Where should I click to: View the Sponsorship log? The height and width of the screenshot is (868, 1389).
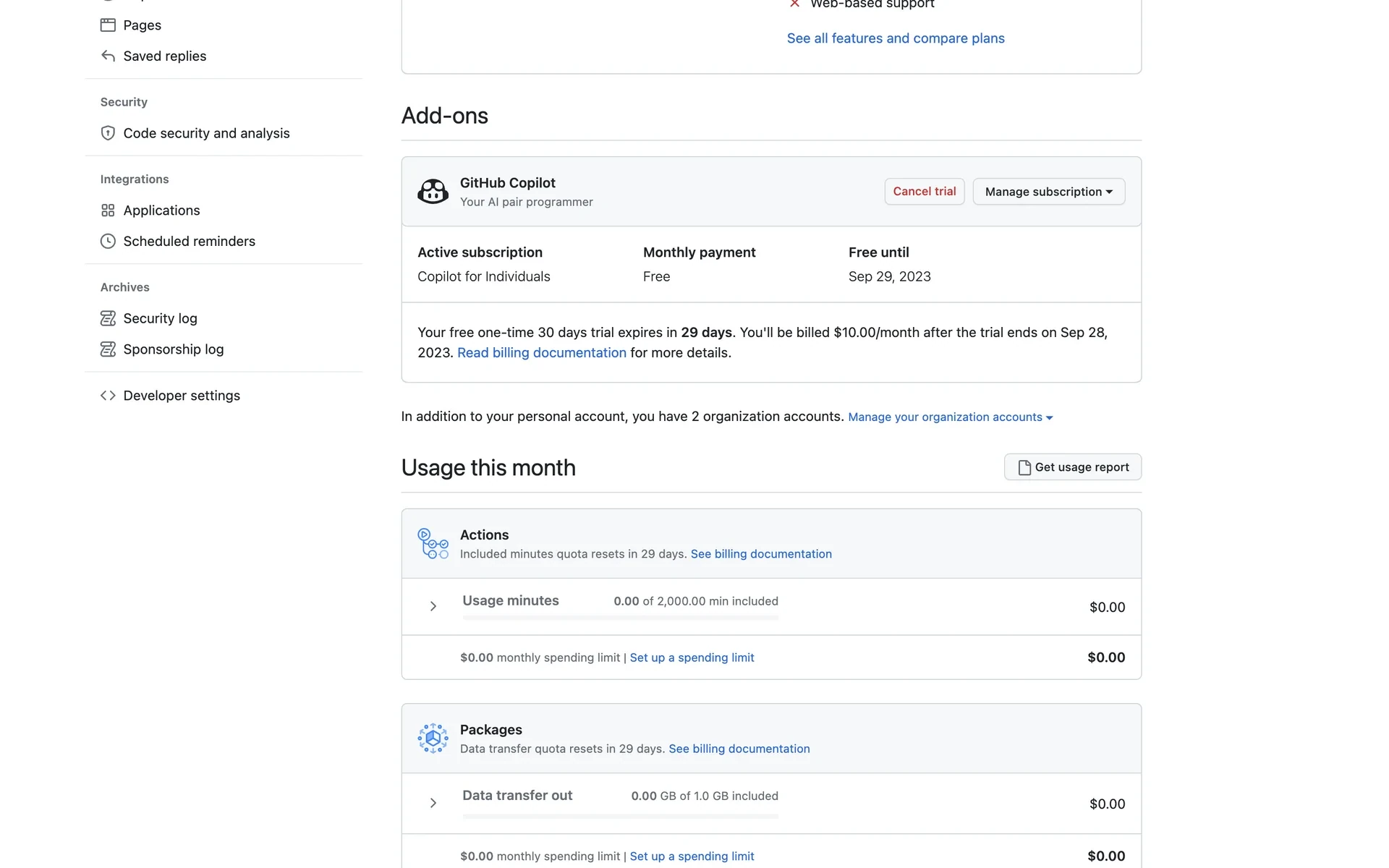pos(173,349)
